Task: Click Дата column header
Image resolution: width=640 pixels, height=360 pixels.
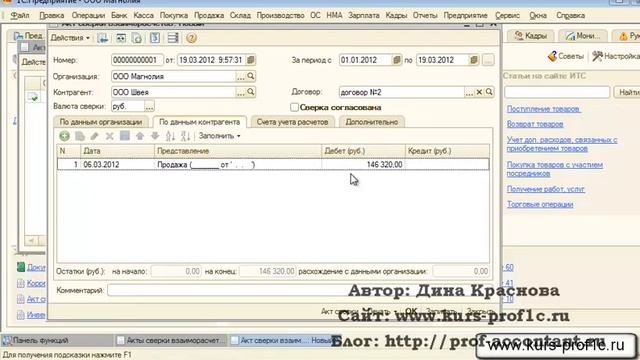Action: click(117, 151)
